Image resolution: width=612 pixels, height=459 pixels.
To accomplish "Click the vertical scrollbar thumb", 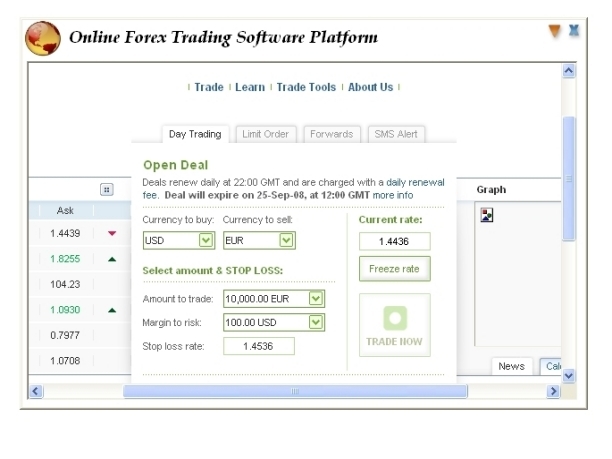I will pyautogui.click(x=569, y=179).
